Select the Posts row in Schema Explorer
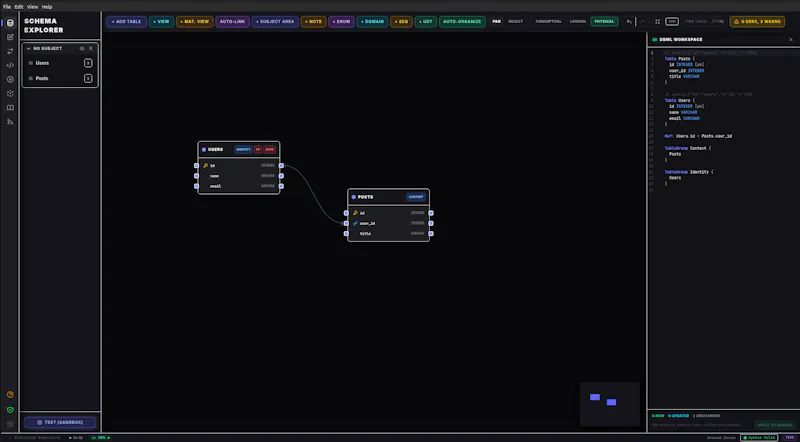The height and width of the screenshot is (442, 800). (60, 79)
